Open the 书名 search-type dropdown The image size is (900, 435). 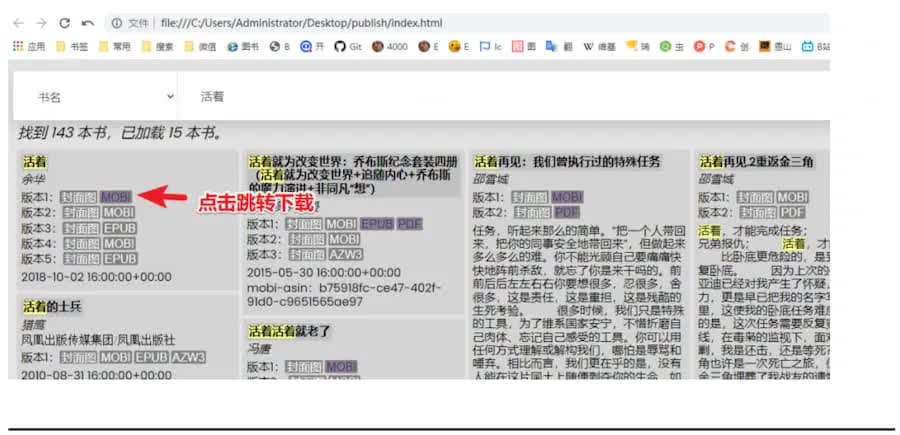[95, 96]
